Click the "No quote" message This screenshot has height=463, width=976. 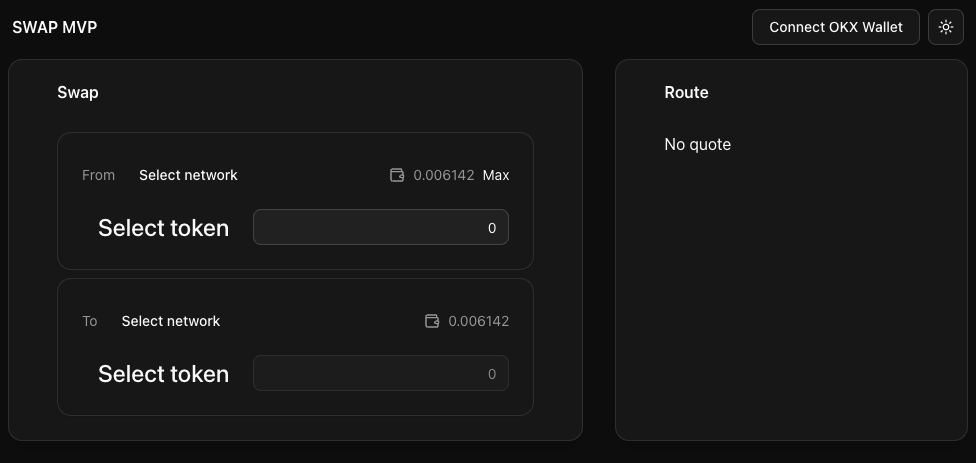coord(697,144)
